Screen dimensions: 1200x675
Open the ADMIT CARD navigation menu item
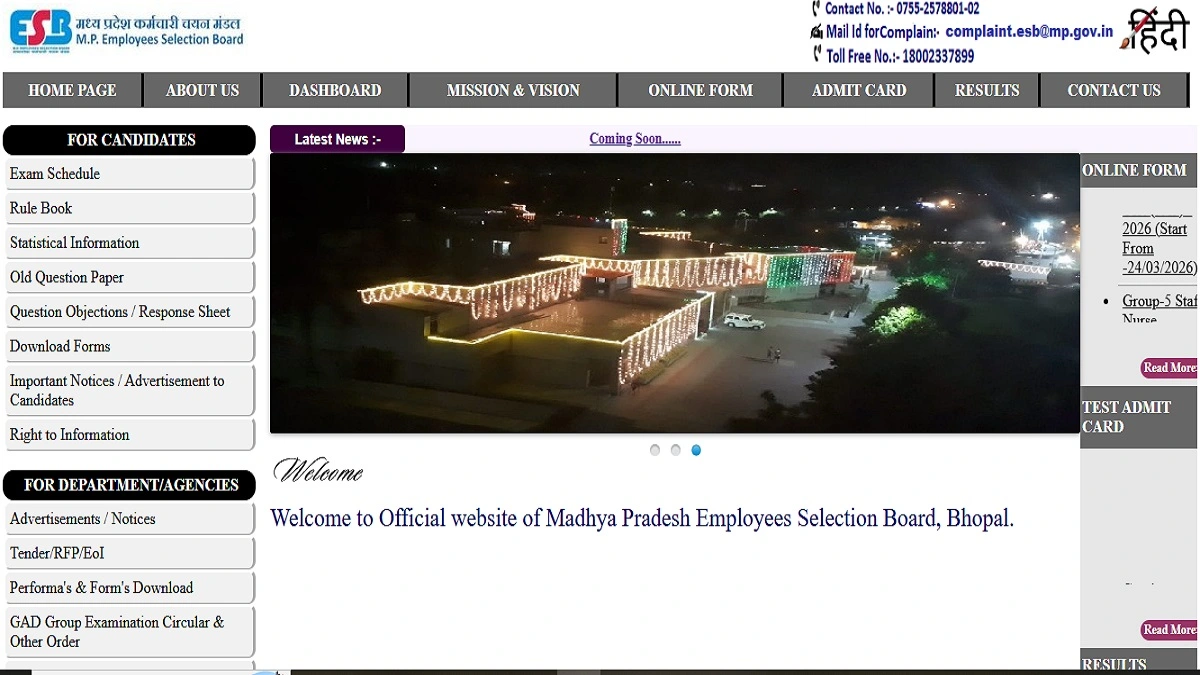coord(858,90)
